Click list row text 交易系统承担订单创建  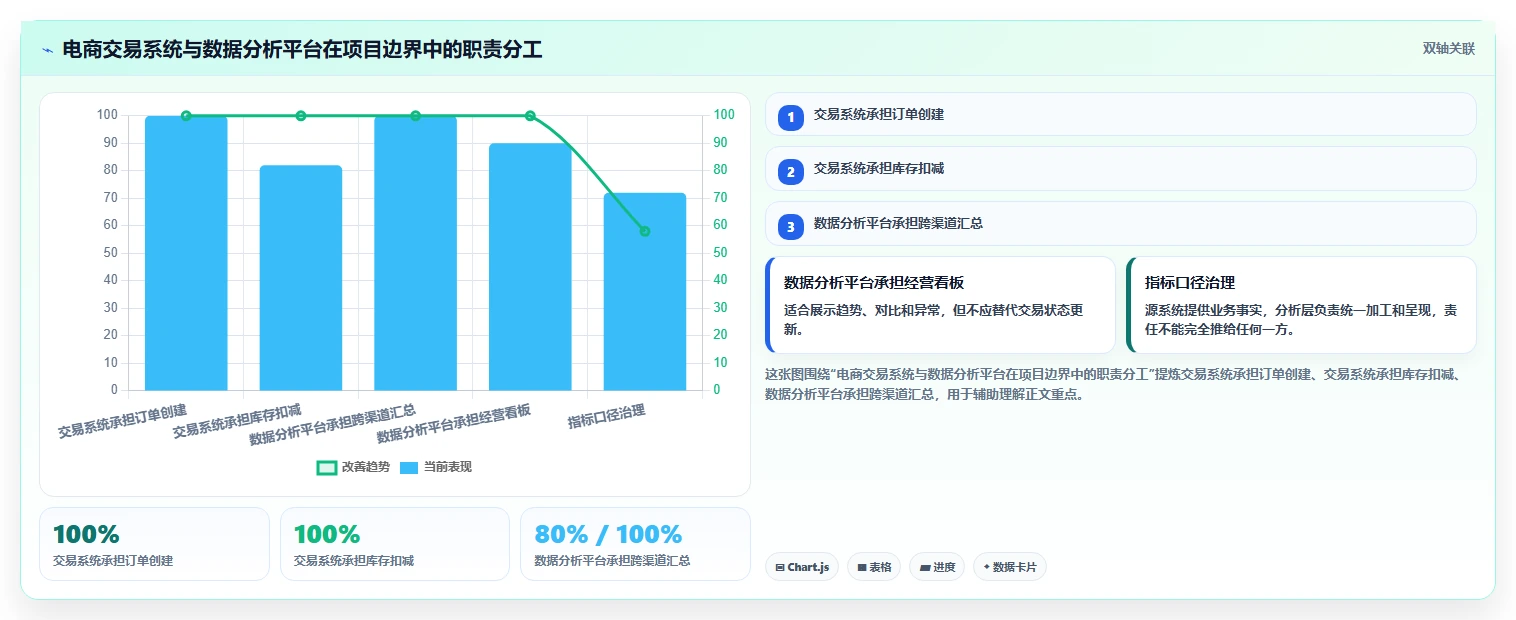click(879, 115)
